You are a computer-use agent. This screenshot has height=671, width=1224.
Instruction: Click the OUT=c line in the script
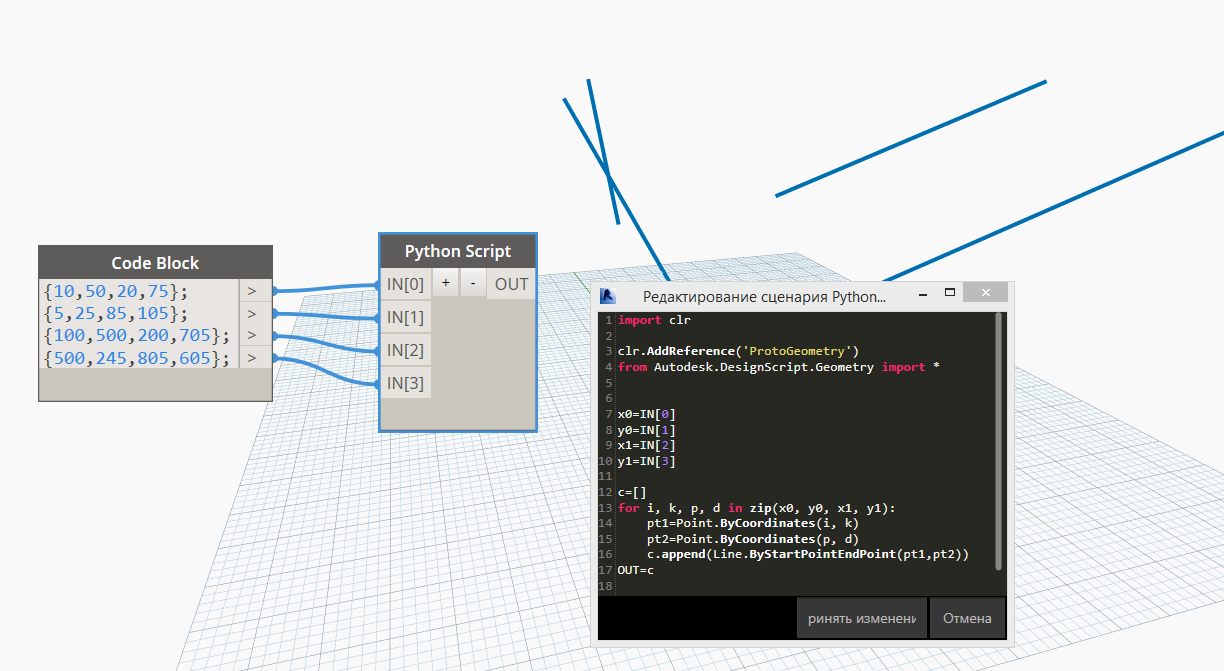click(x=636, y=570)
